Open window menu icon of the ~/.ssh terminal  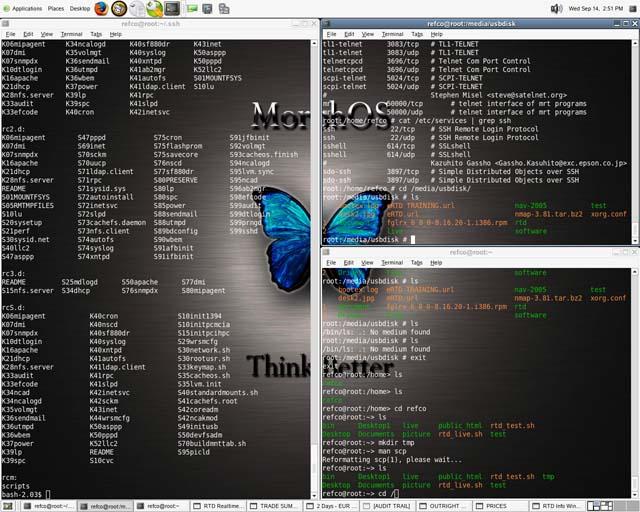(6, 24)
